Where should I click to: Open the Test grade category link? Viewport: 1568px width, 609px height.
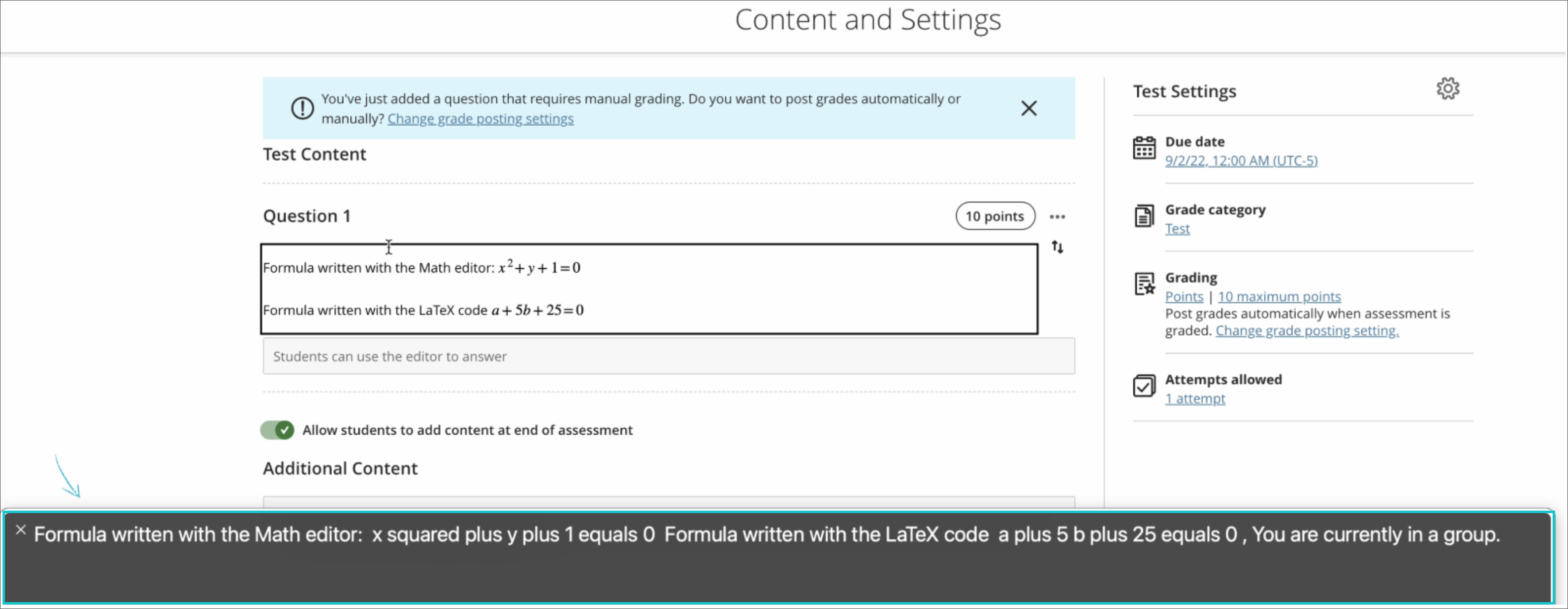(1176, 229)
